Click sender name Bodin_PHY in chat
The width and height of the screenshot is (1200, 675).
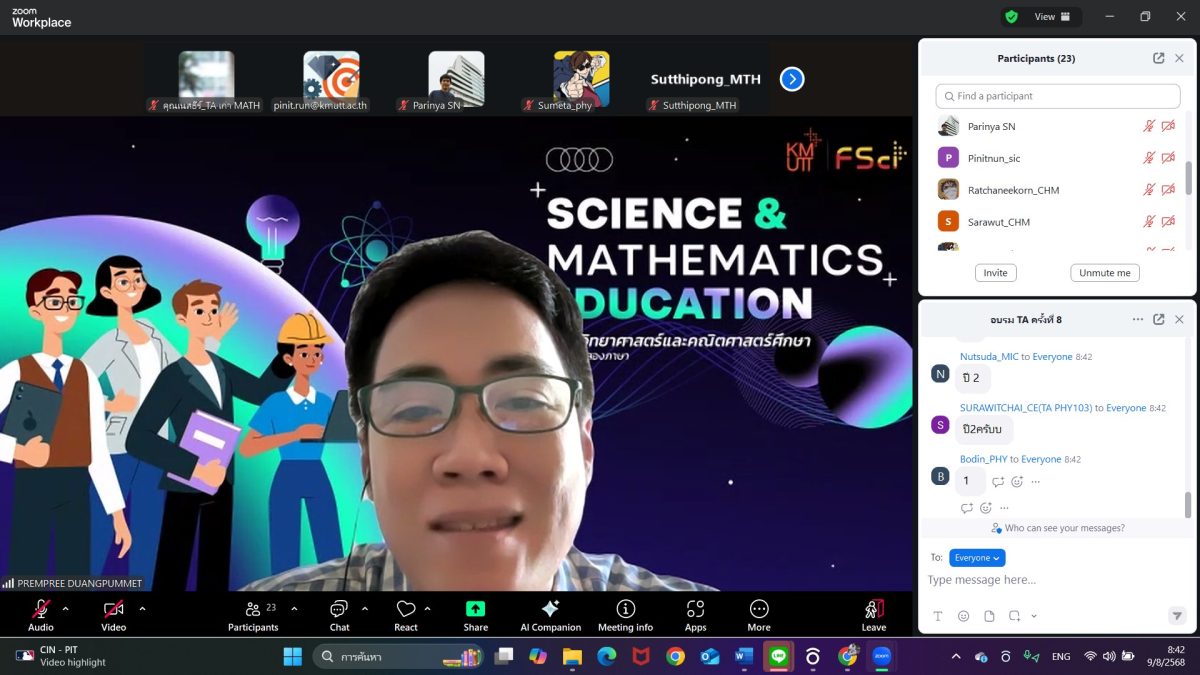coord(983,459)
